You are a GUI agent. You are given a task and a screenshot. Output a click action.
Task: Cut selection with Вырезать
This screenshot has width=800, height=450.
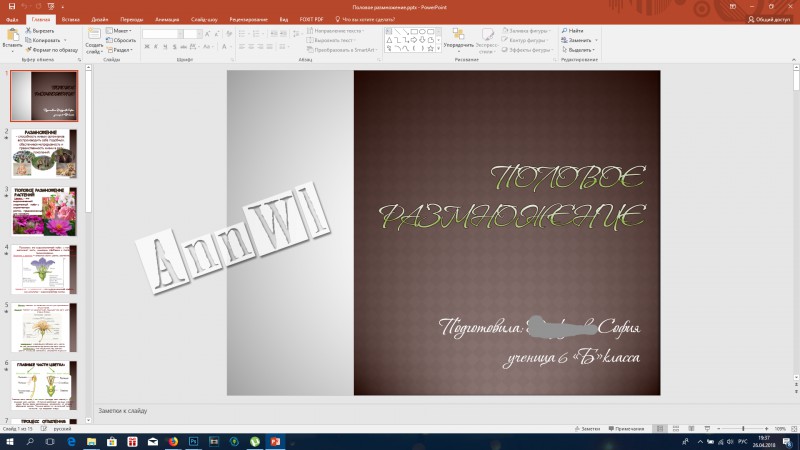click(x=40, y=31)
